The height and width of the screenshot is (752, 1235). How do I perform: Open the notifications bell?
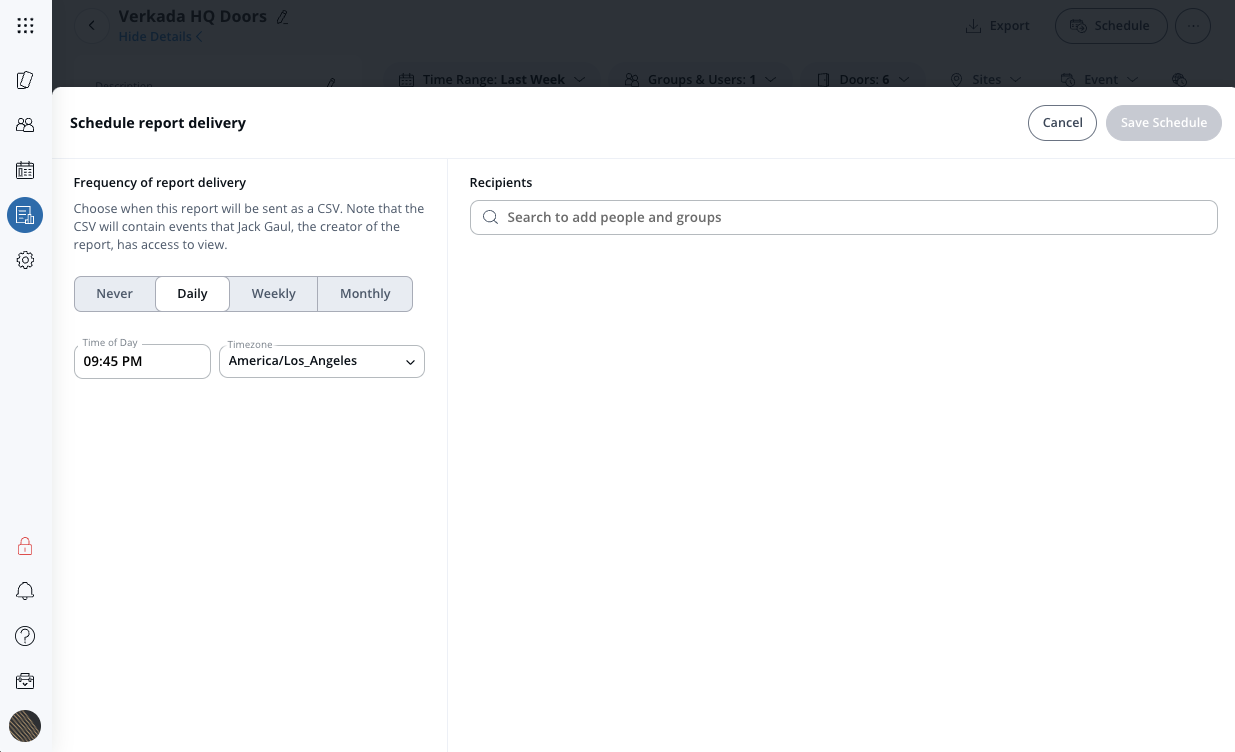coord(25,591)
